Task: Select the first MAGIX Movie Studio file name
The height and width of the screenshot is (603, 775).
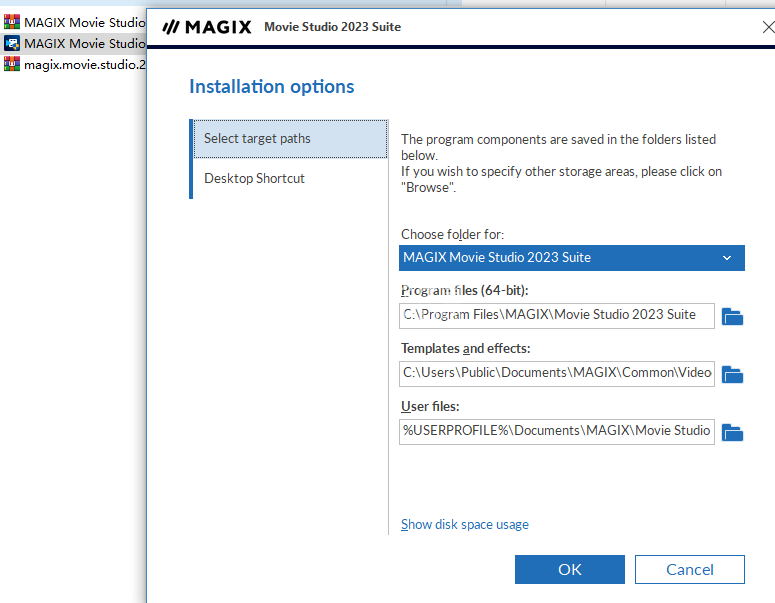Action: [85, 23]
